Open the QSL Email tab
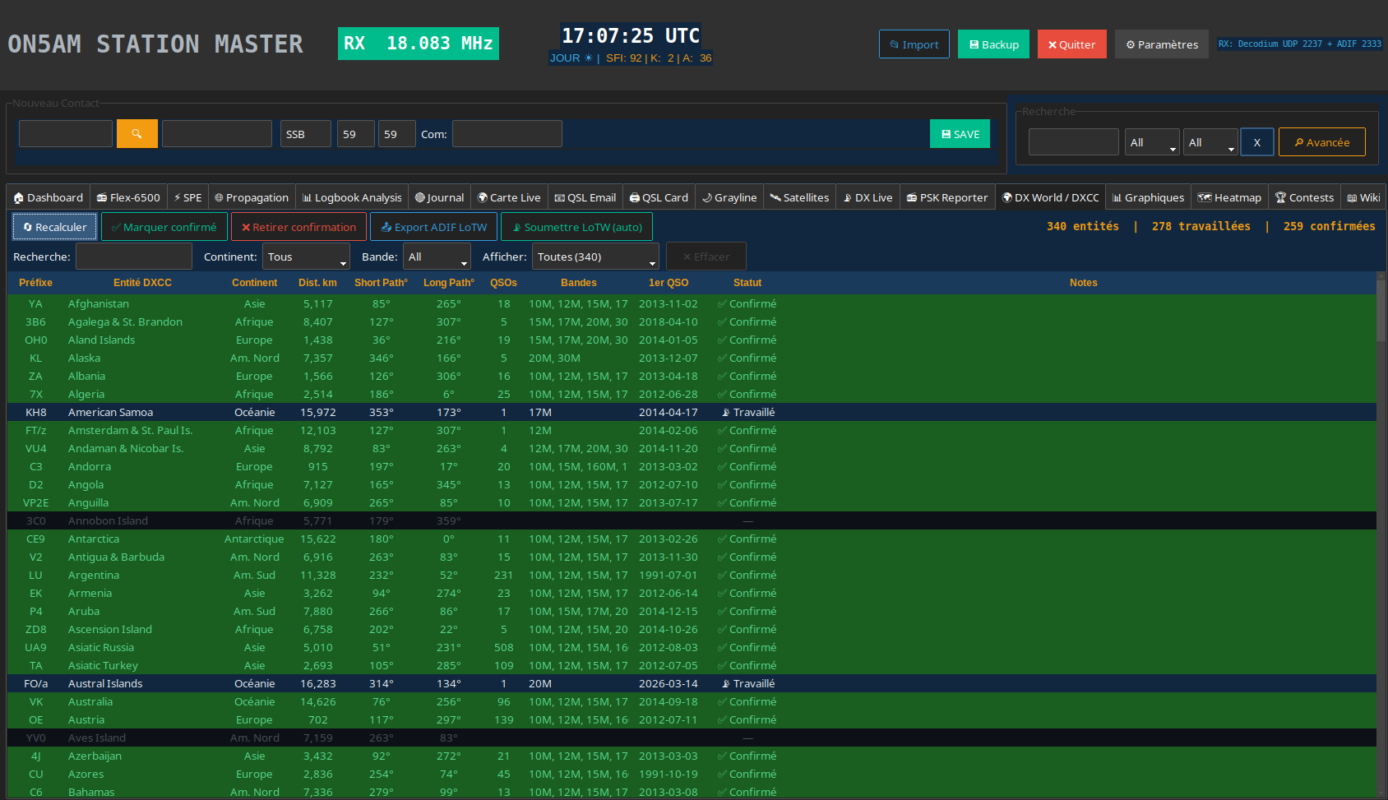Image resolution: width=1388 pixels, height=800 pixels. point(585,198)
